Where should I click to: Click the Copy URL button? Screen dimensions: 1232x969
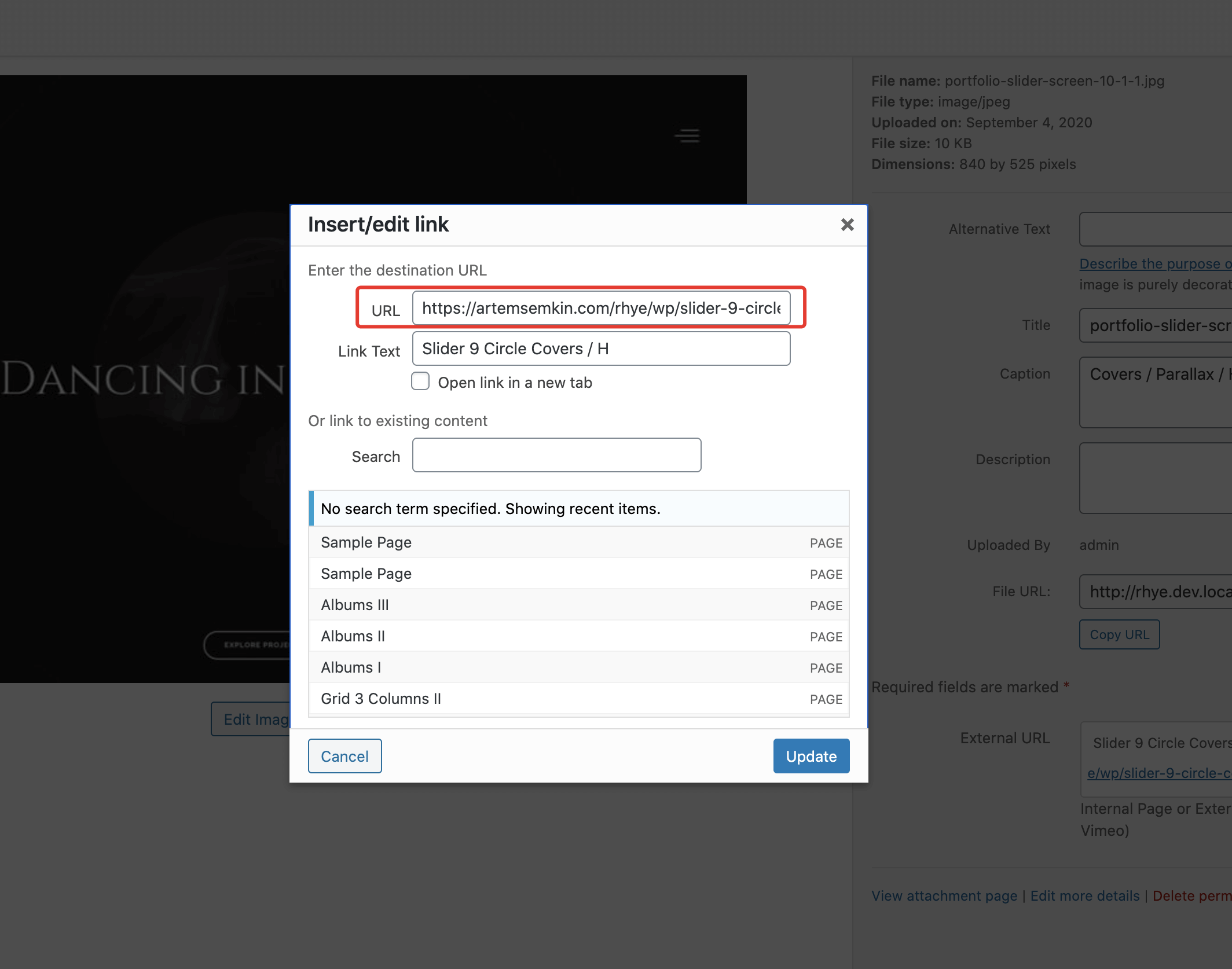pos(1119,634)
